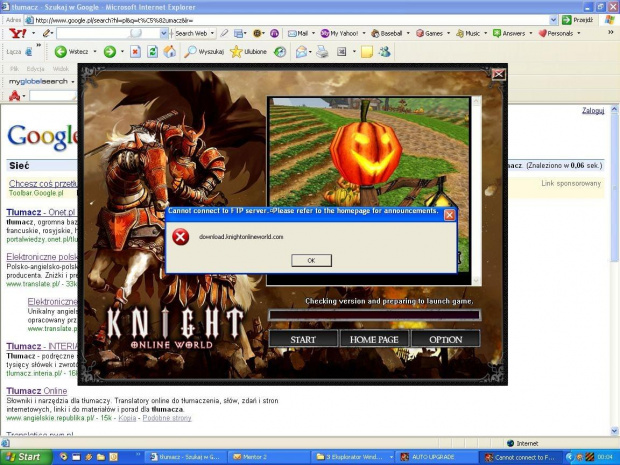
Task: Click the yellow note icon in IE toolbar
Action: (367, 52)
